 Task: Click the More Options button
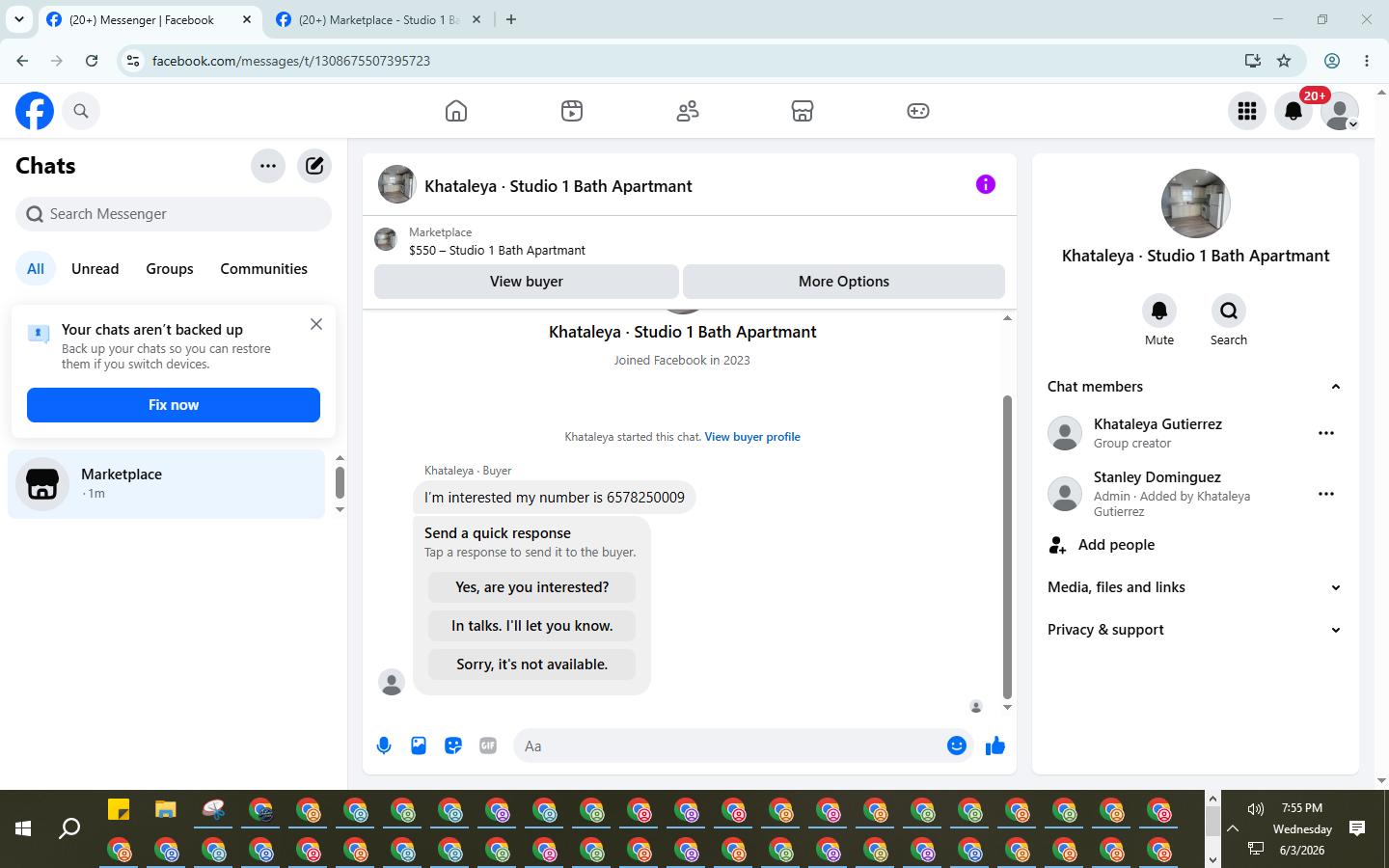coord(844,282)
